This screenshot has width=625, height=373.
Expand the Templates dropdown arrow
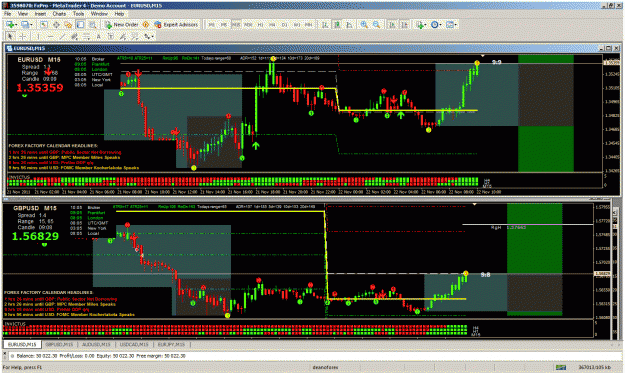pos(456,25)
